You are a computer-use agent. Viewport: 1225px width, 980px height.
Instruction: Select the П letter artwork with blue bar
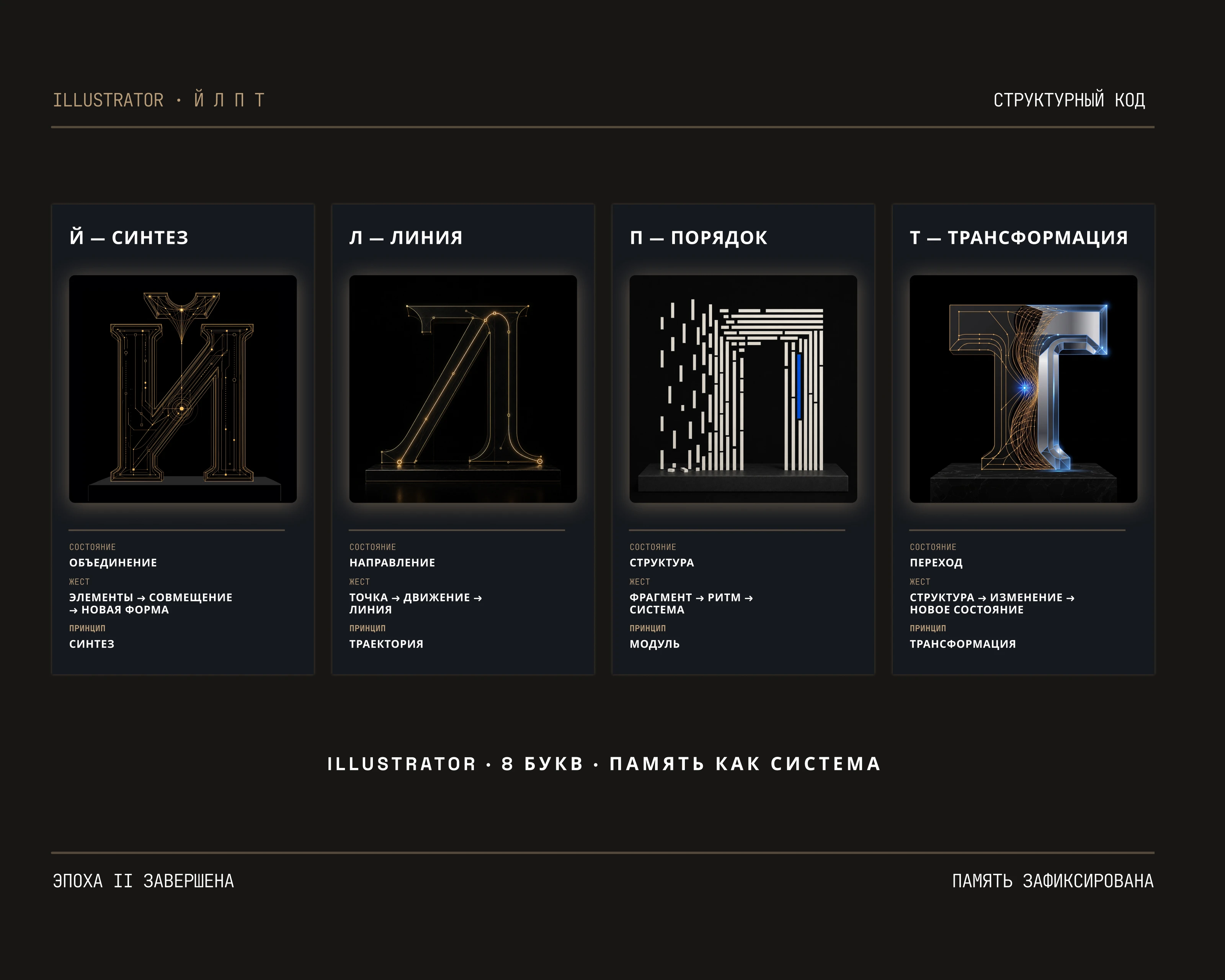click(743, 389)
